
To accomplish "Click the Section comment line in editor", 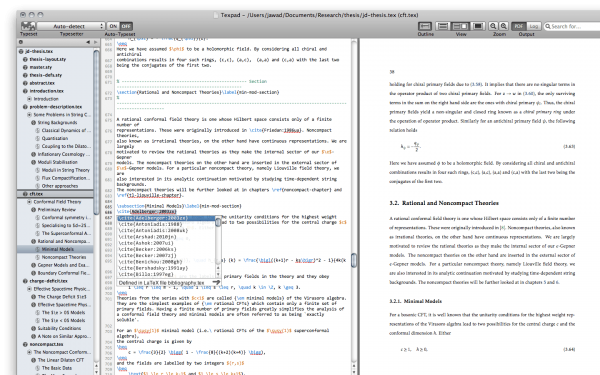I will pos(192,82).
